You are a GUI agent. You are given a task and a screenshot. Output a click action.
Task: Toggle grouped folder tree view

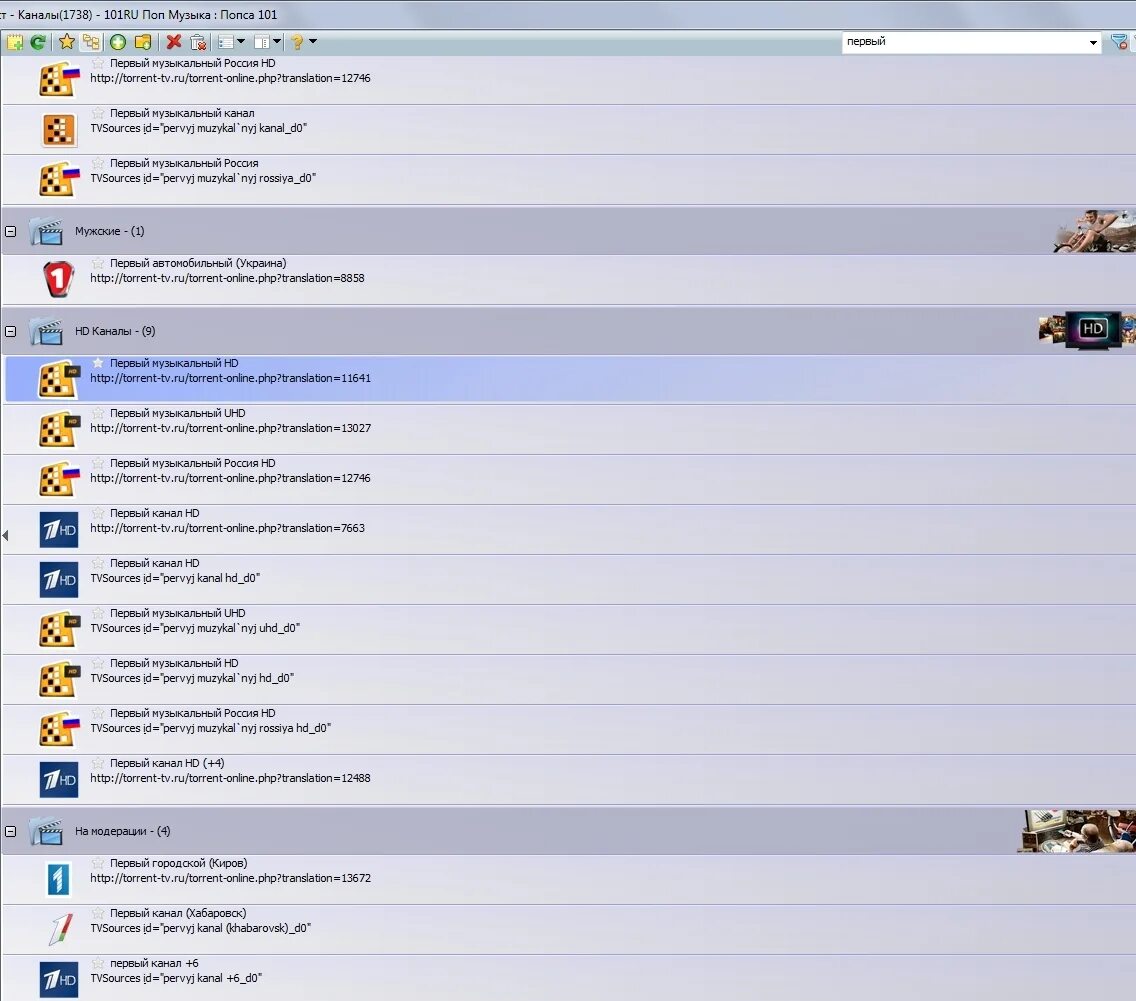pos(91,42)
